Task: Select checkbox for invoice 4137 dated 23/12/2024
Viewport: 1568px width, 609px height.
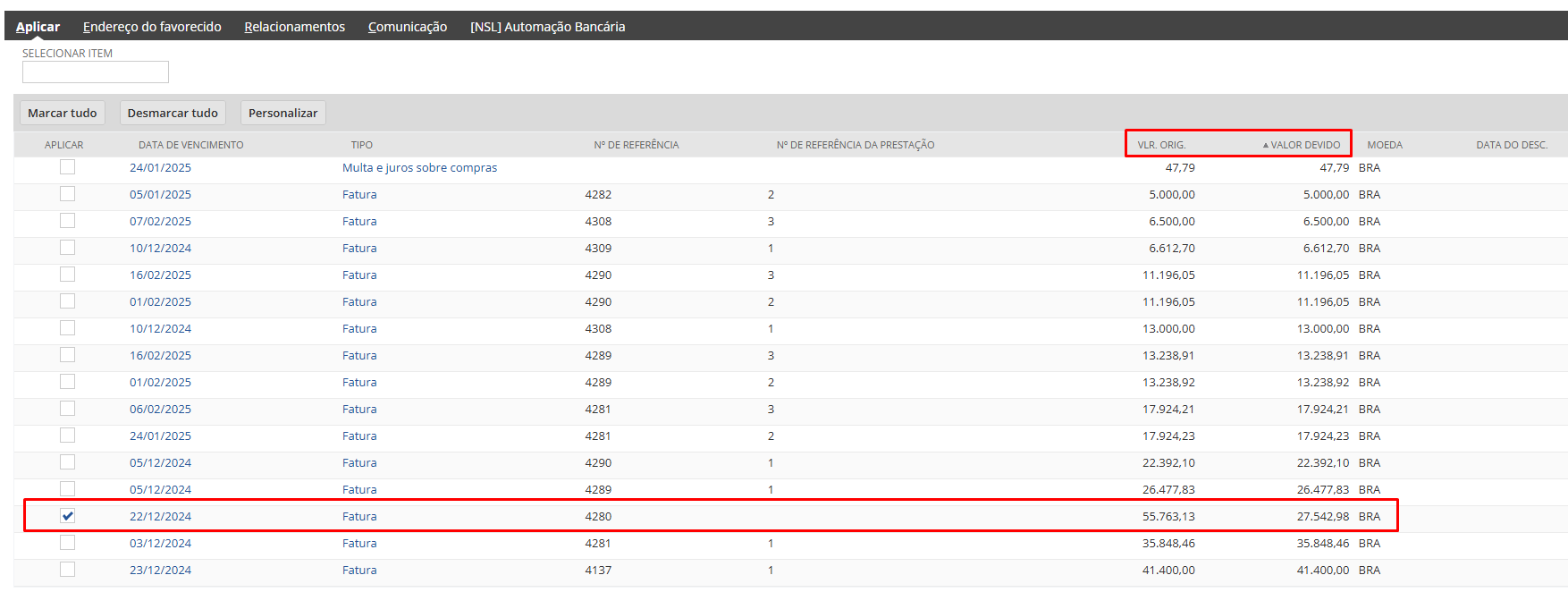Action: click(x=68, y=570)
